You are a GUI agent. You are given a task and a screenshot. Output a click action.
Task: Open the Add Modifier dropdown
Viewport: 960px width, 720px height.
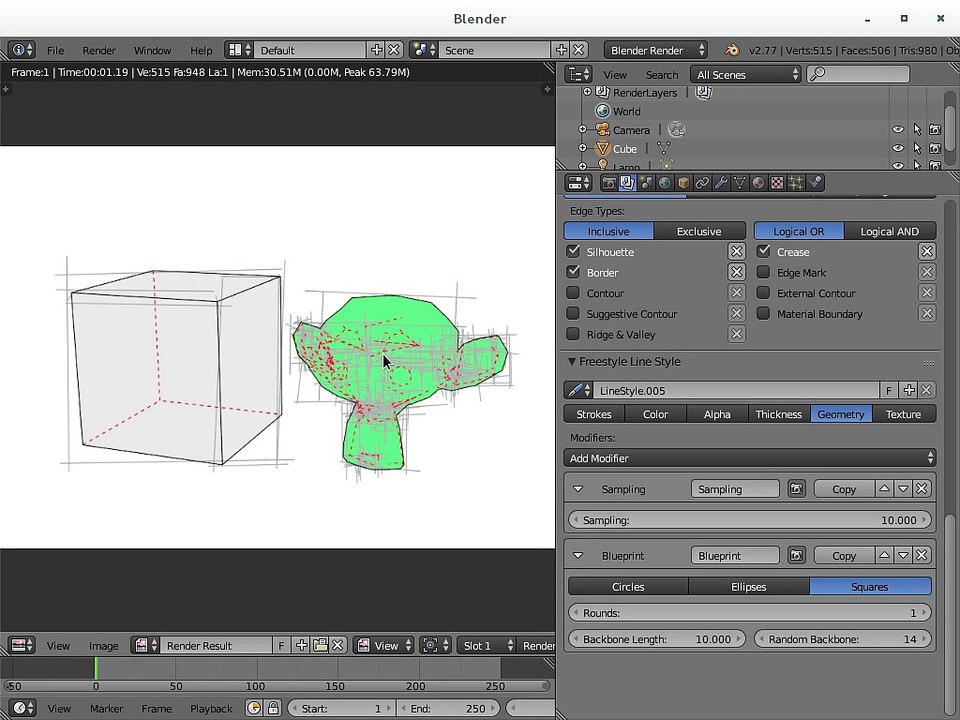point(749,458)
